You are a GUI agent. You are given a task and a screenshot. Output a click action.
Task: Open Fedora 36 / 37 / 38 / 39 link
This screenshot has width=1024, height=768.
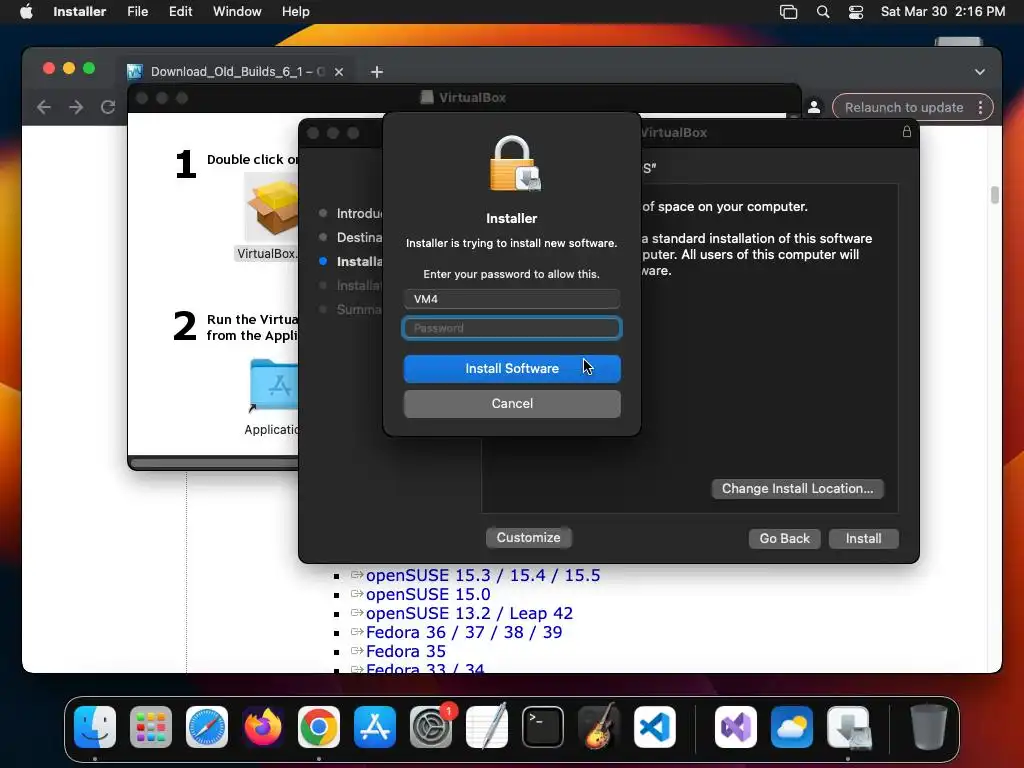(x=464, y=632)
